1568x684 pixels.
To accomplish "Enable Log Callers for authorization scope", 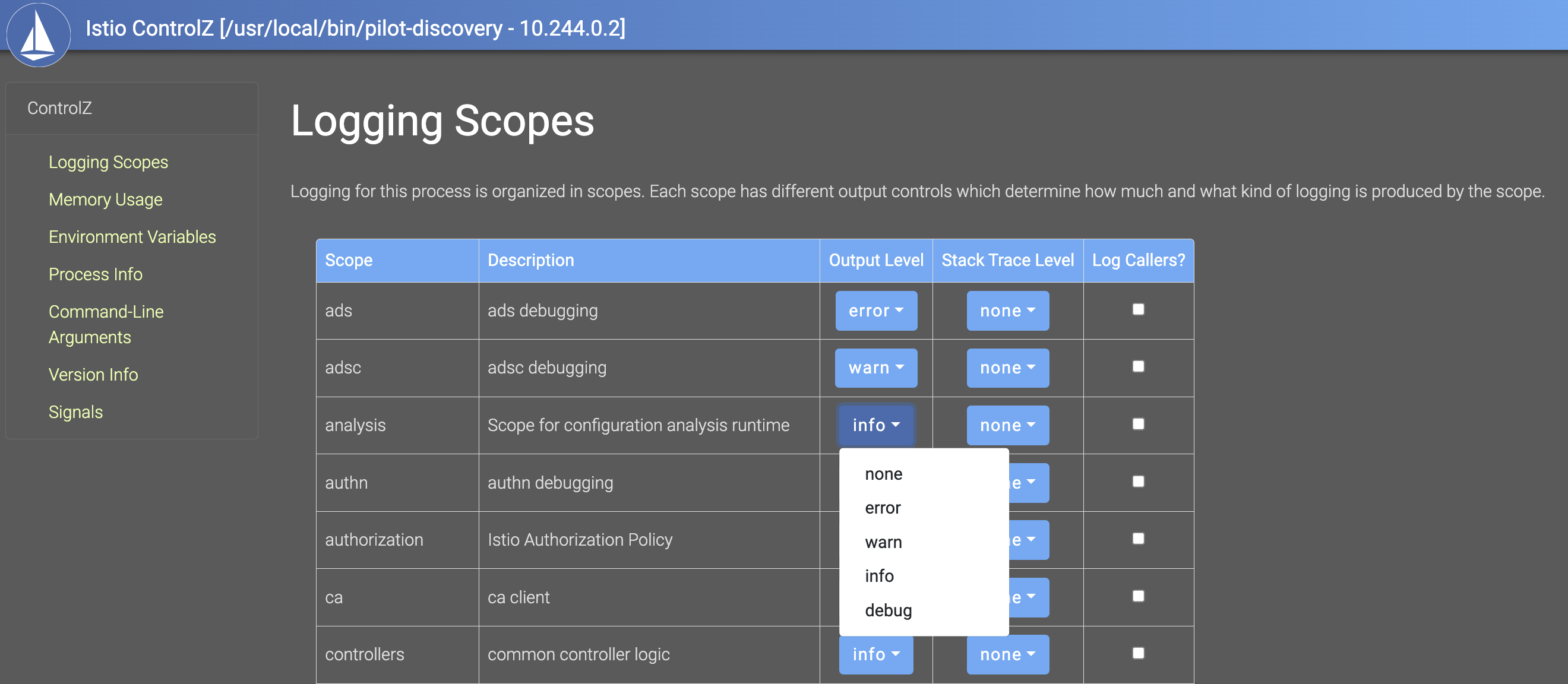I will pyautogui.click(x=1137, y=539).
